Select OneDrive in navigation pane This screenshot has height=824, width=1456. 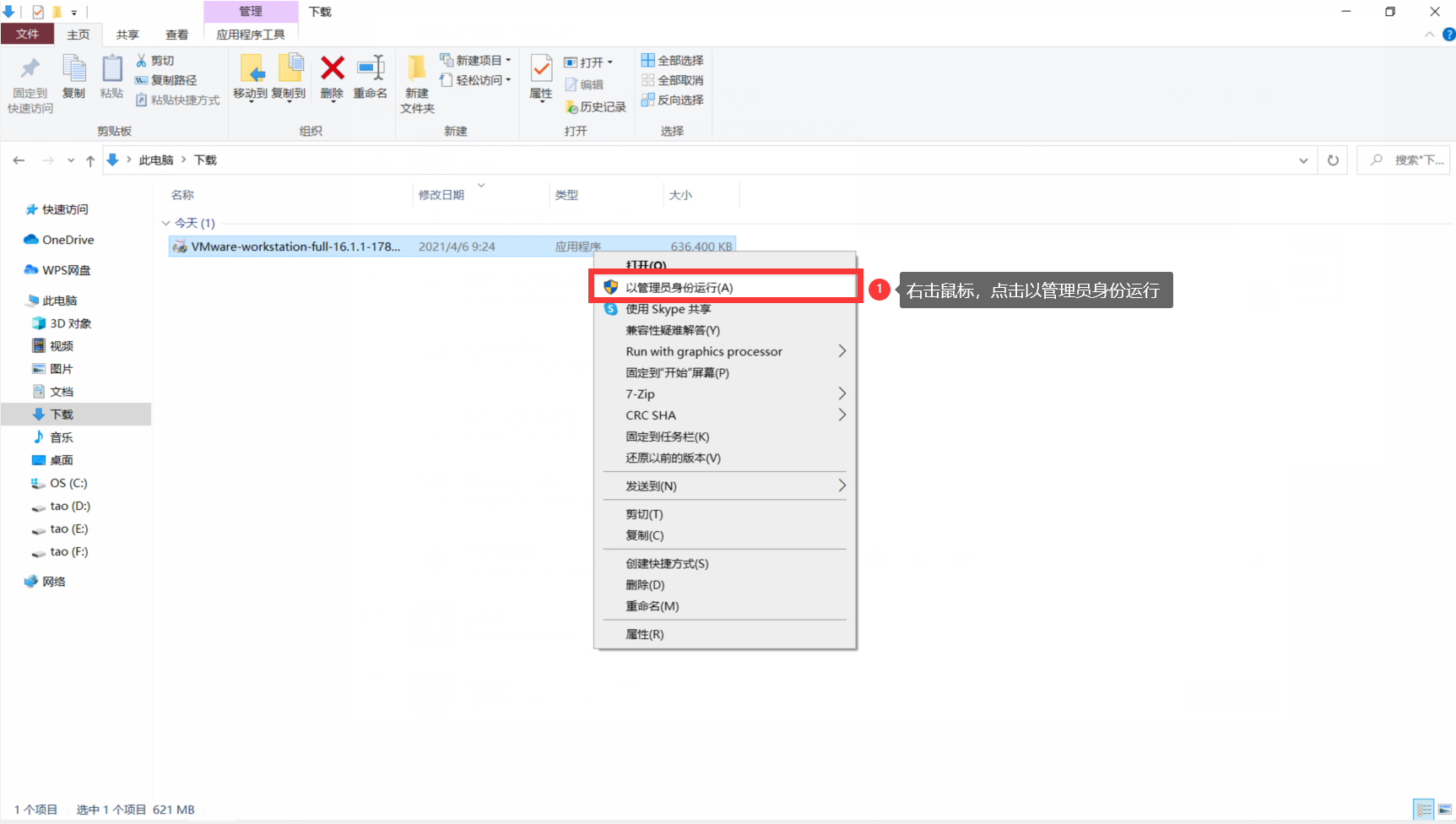tap(68, 240)
